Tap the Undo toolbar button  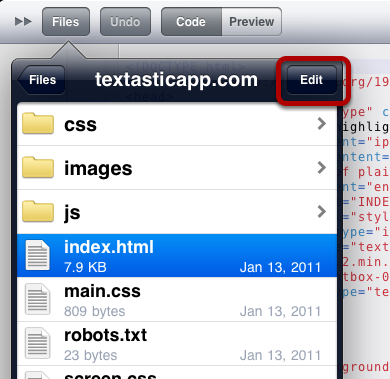[x=125, y=22]
